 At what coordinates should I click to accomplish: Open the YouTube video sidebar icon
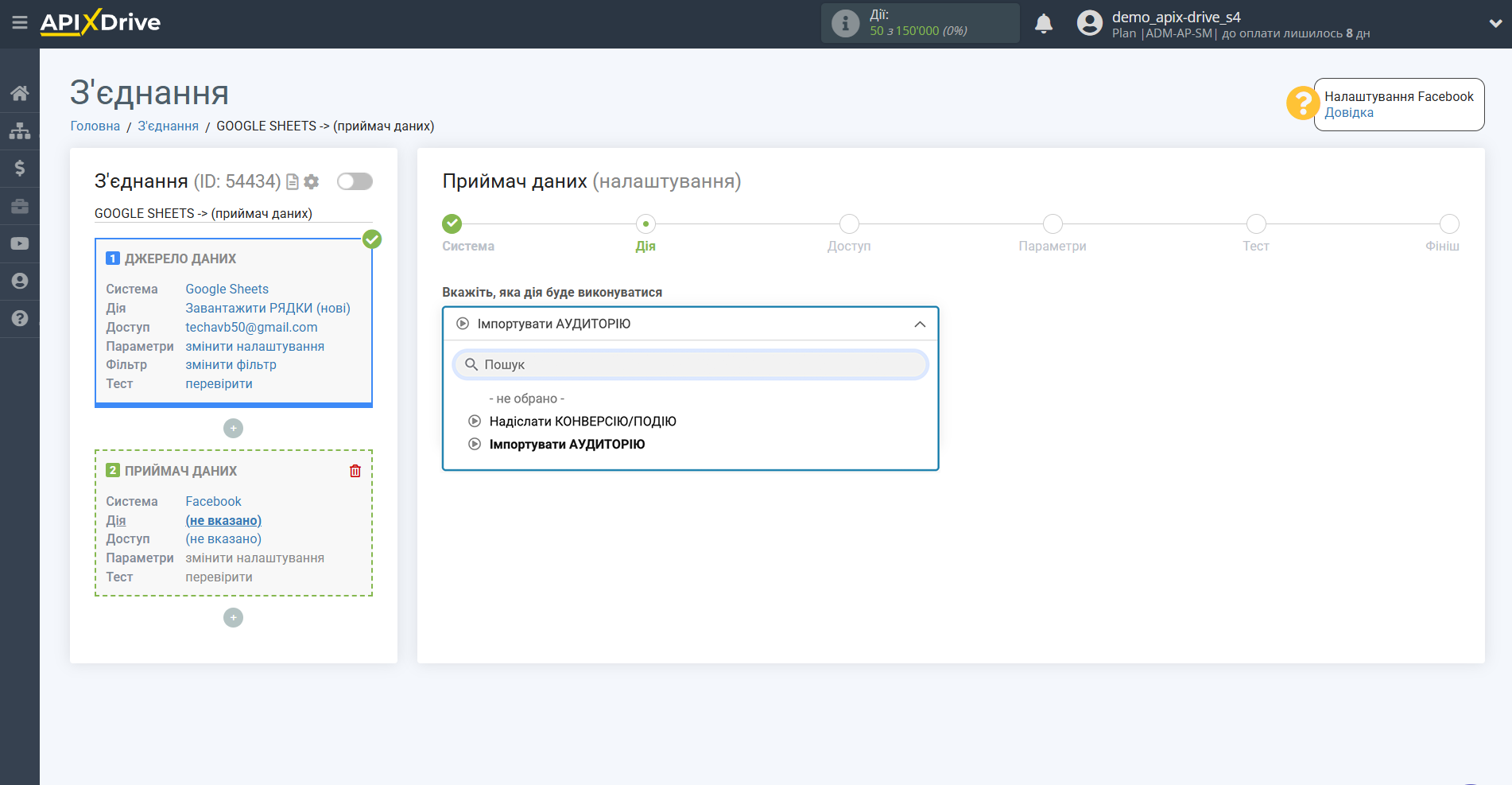click(20, 243)
